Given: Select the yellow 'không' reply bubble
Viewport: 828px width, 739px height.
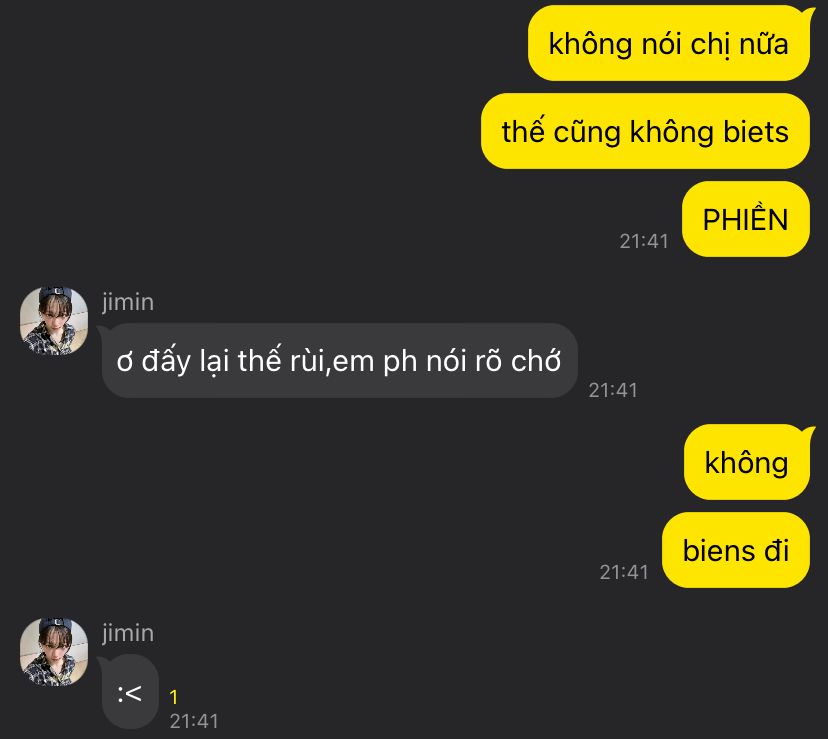Looking at the screenshot, I should click(x=747, y=462).
